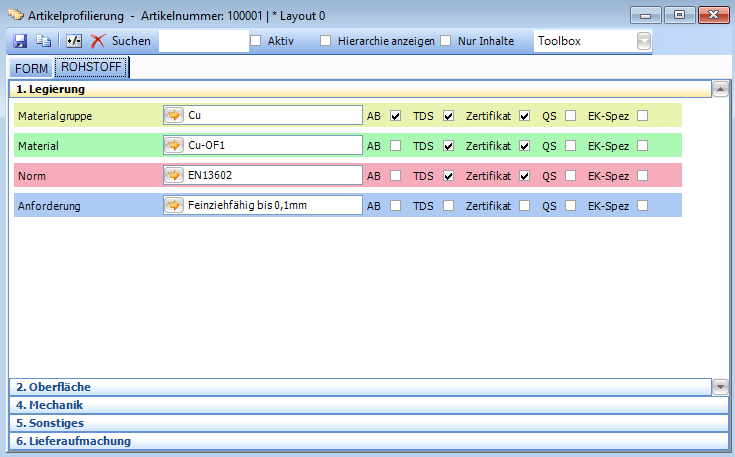Screen dimensions: 735x457
Task: Click the red X delete icon
Action: tap(98, 41)
